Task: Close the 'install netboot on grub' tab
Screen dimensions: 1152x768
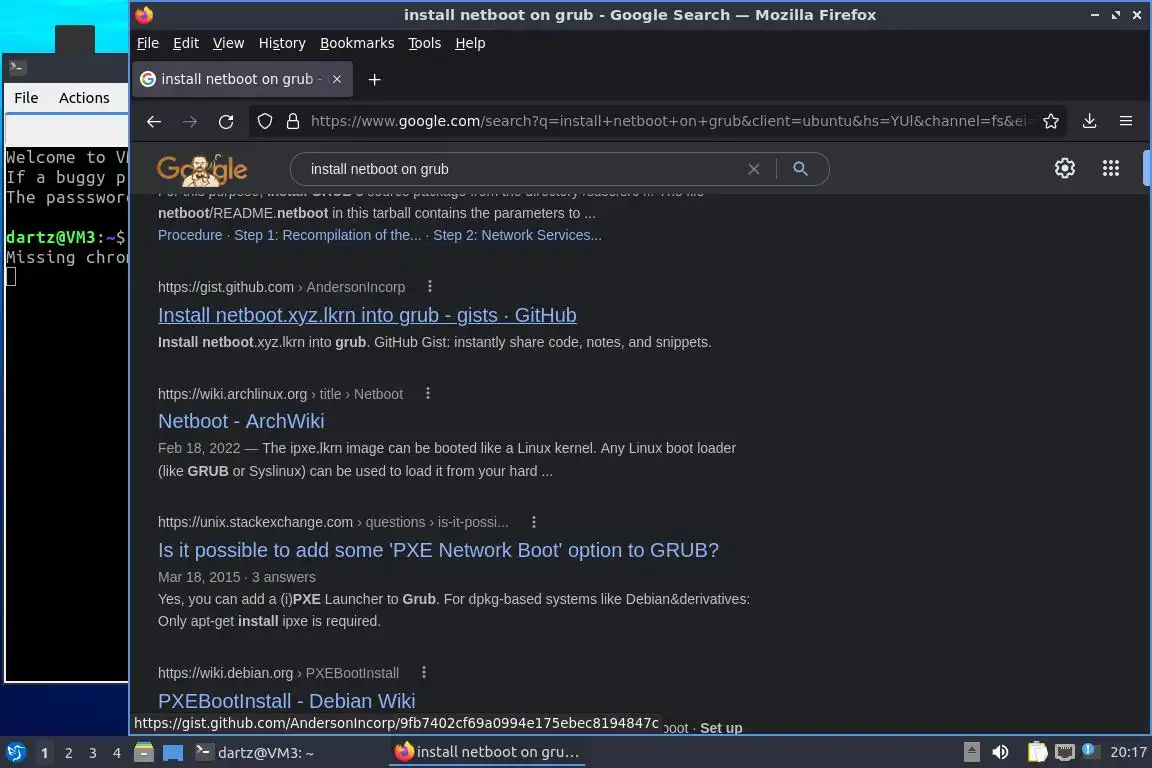Action: [x=336, y=79]
